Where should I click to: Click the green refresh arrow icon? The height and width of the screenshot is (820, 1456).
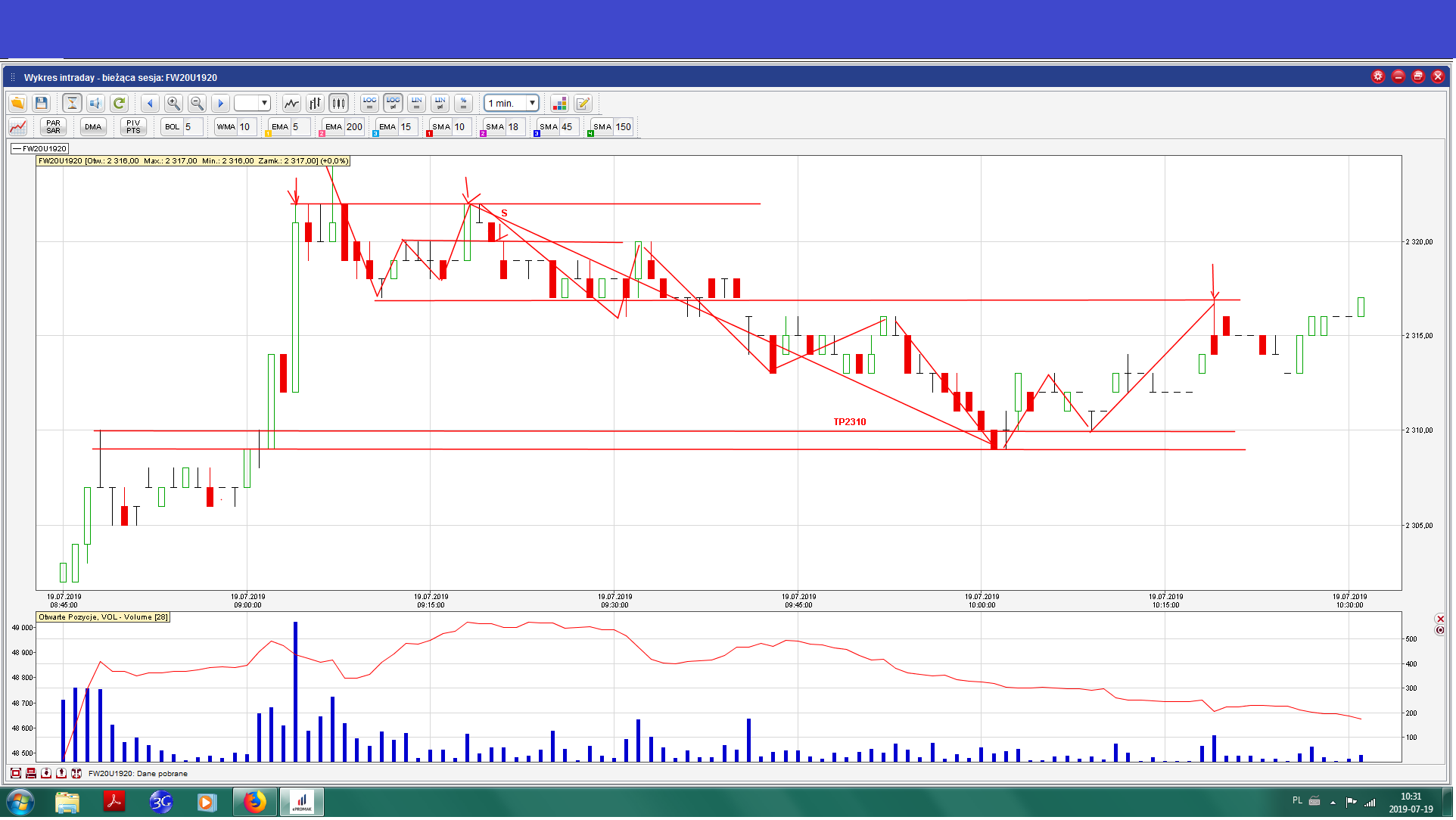[119, 104]
